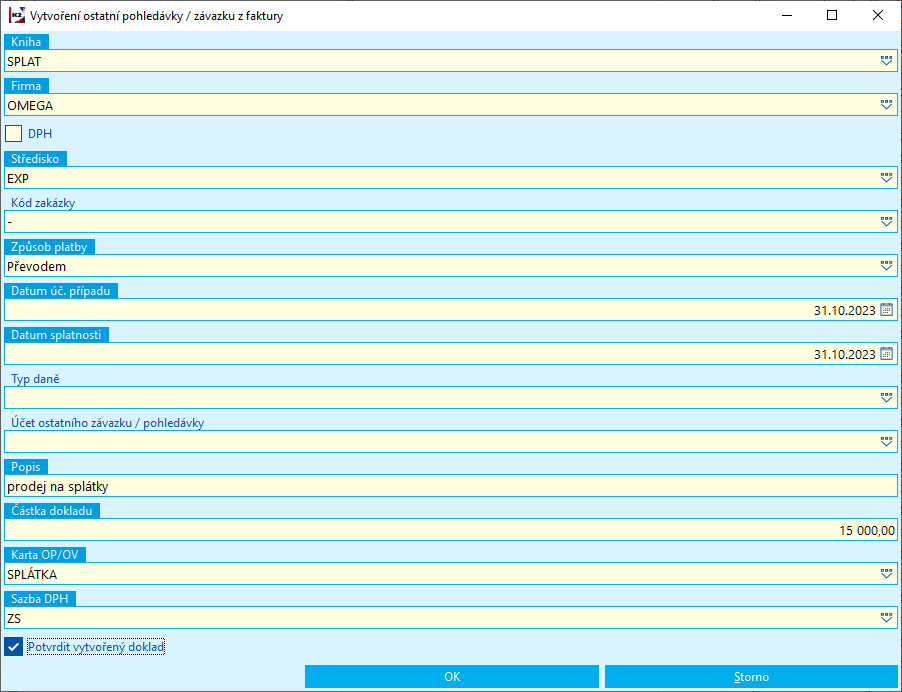902x692 pixels.
Task: Open calendar for Datum úč. případu
Action: pyautogui.click(x=886, y=309)
